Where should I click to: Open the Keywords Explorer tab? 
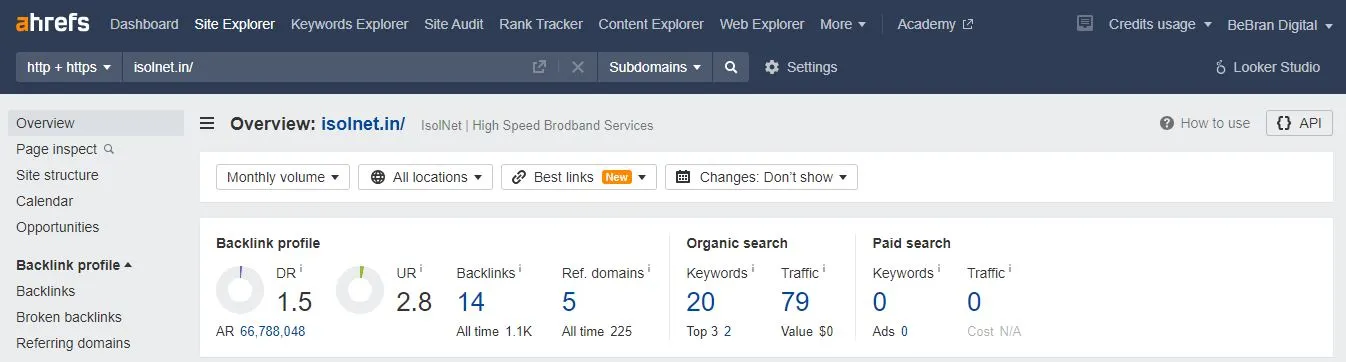click(x=349, y=24)
